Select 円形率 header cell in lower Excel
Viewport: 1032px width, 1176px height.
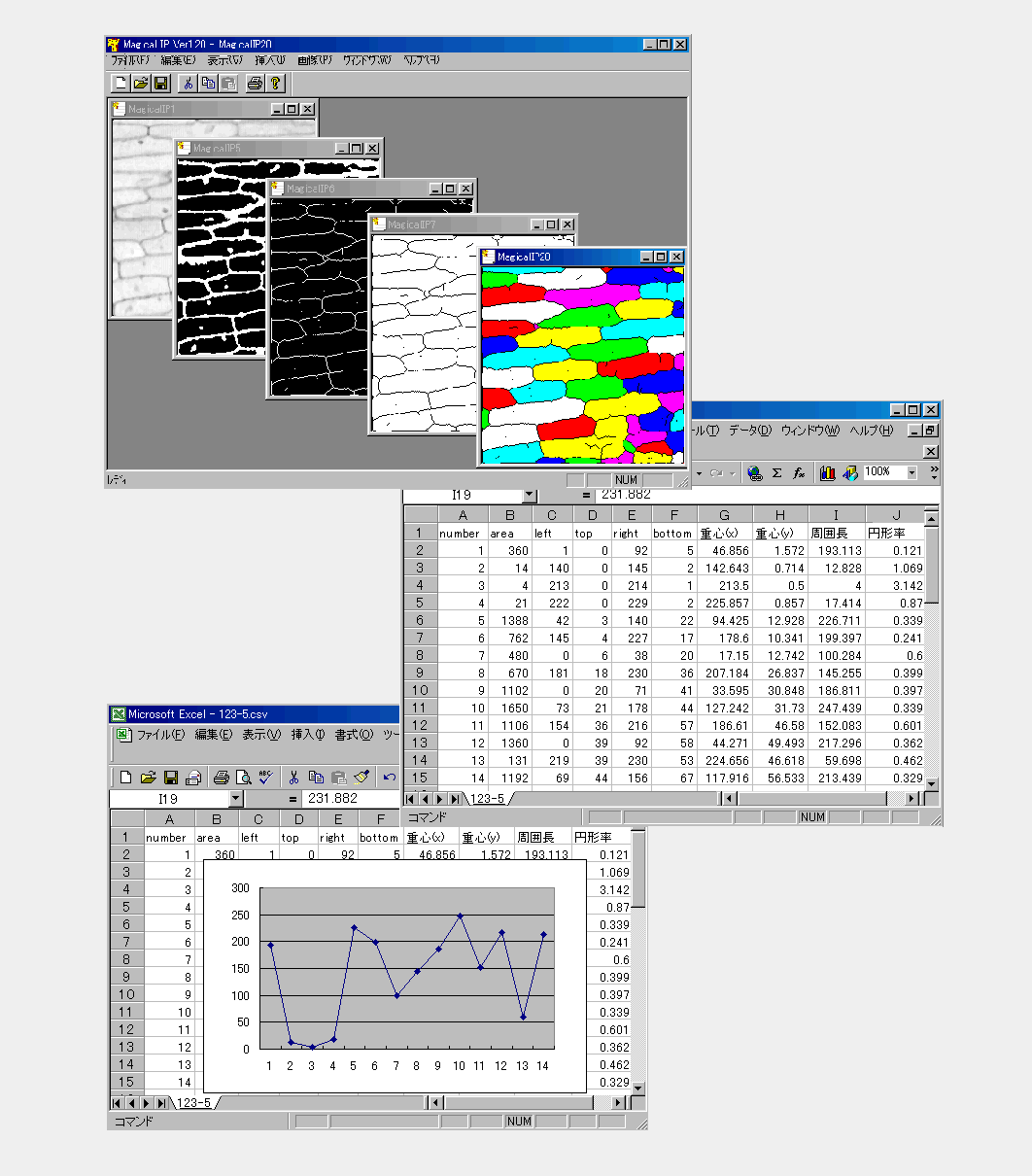(x=601, y=837)
